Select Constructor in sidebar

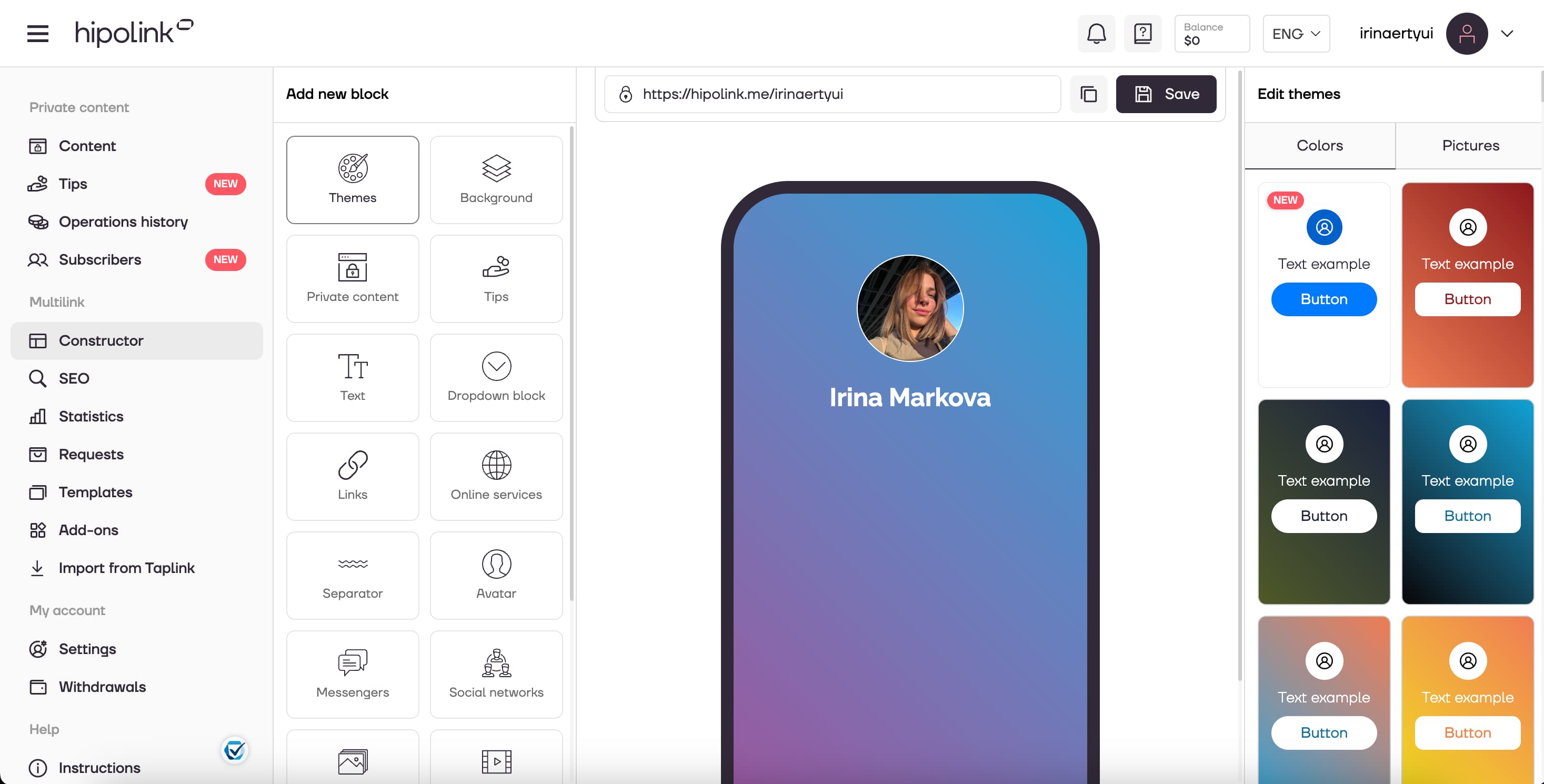(137, 340)
